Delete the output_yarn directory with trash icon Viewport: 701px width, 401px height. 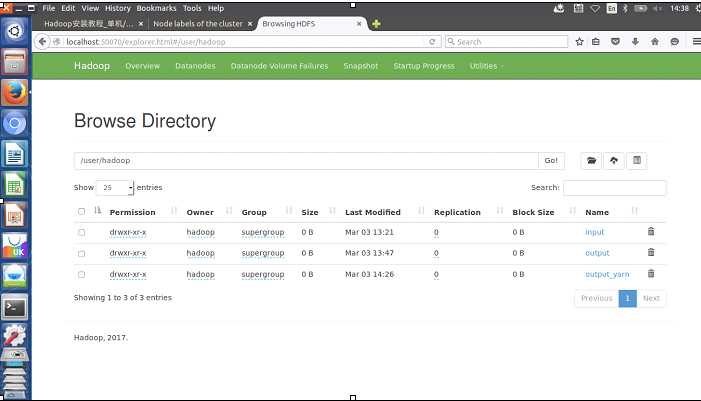click(651, 274)
